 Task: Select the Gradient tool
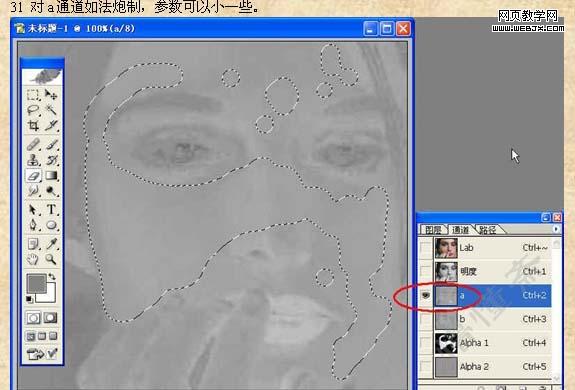[51, 176]
